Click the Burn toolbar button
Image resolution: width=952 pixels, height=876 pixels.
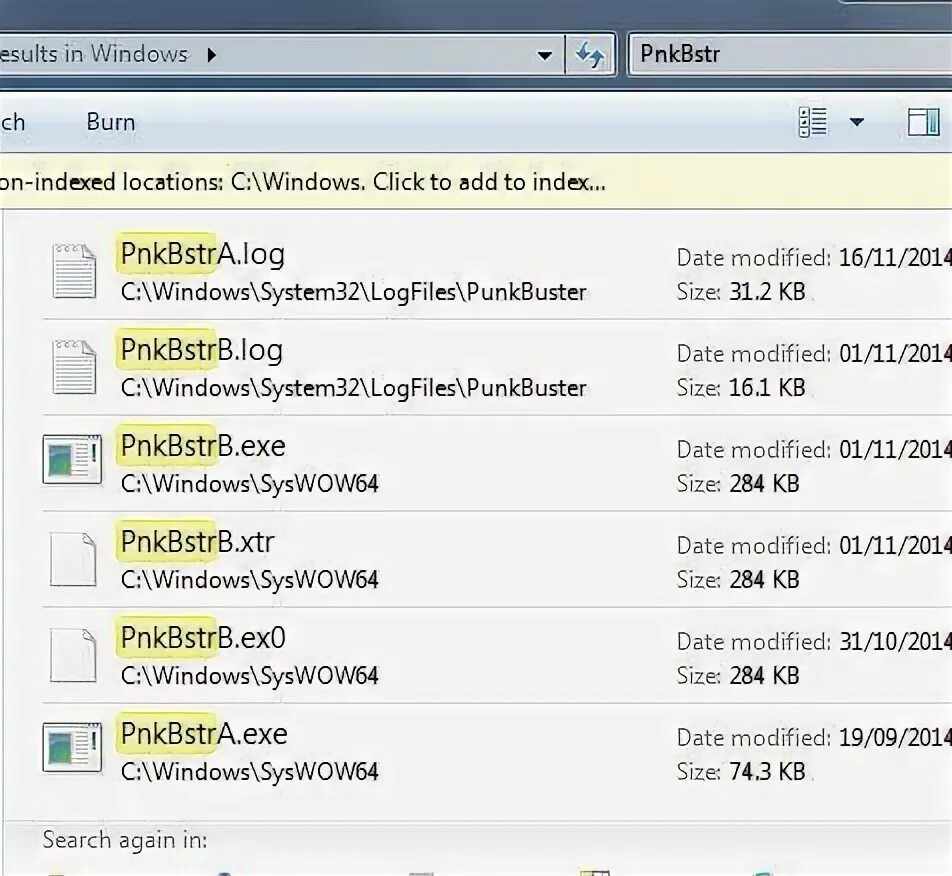pos(110,122)
